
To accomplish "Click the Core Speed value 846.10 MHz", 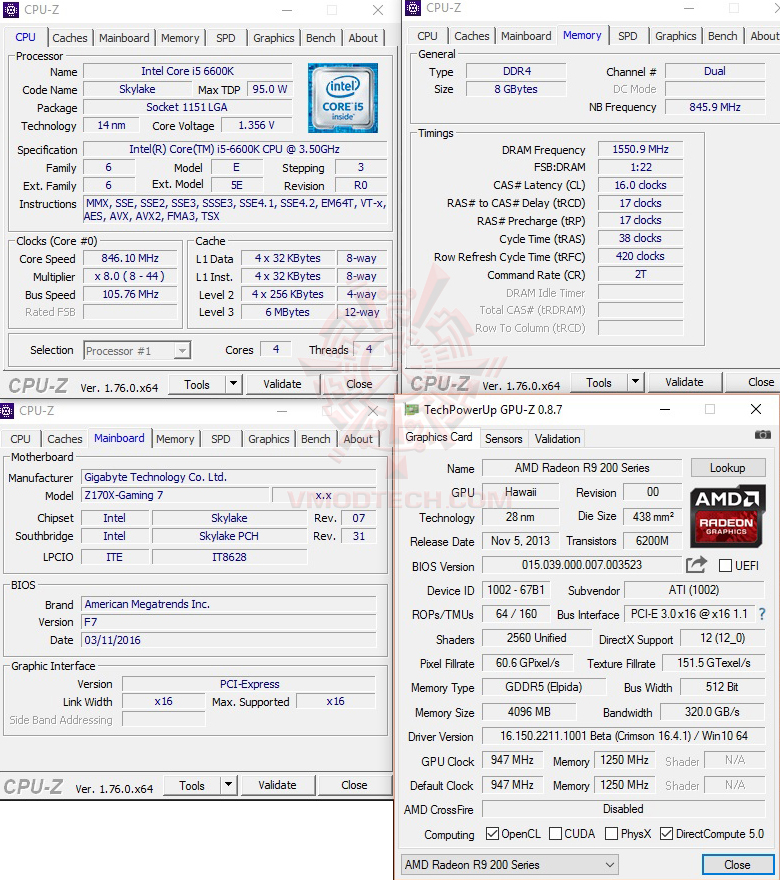I will coord(130,258).
